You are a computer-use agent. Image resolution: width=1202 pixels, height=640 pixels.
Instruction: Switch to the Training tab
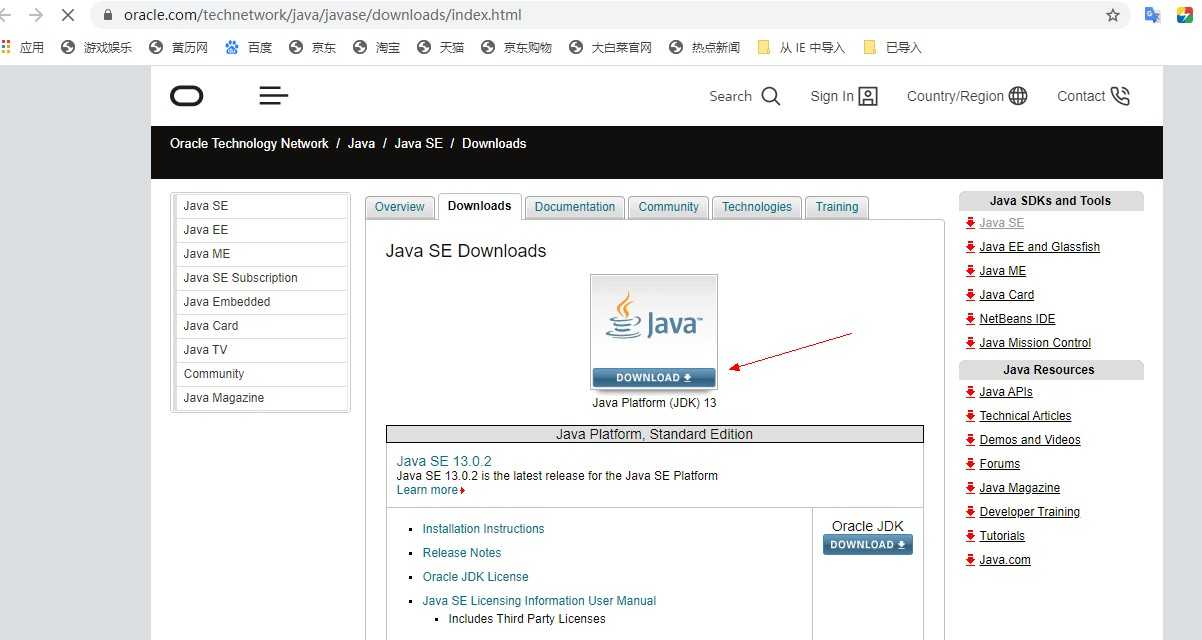point(837,207)
